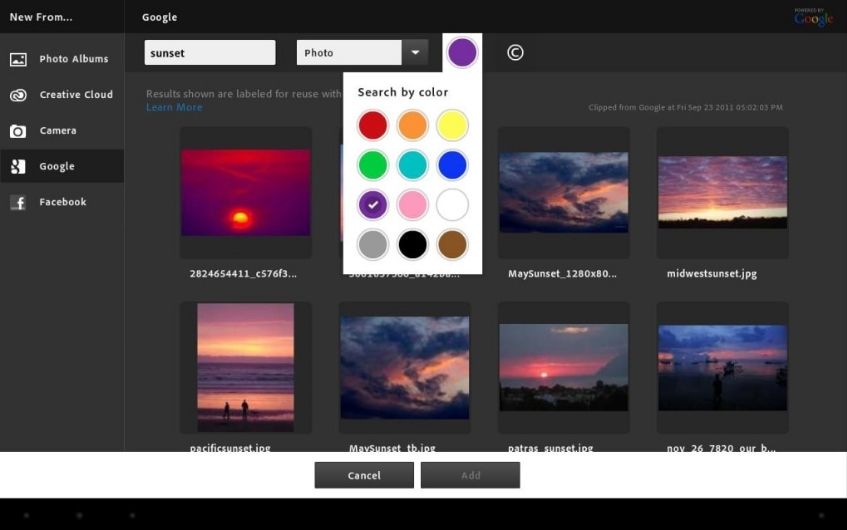The image size is (847, 530).
Task: Pick the yellow search color
Action: pyautogui.click(x=452, y=125)
